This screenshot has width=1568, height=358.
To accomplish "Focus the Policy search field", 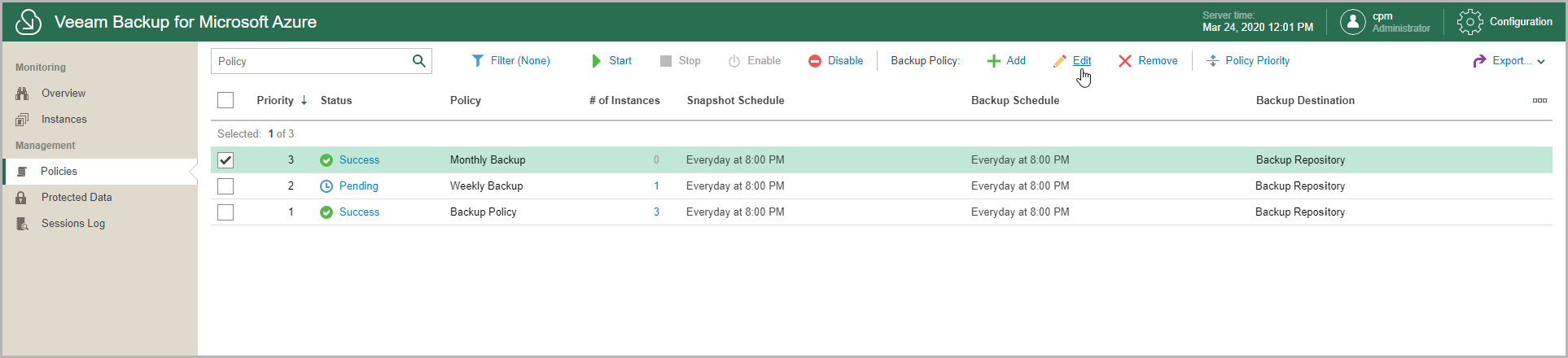I will 309,61.
